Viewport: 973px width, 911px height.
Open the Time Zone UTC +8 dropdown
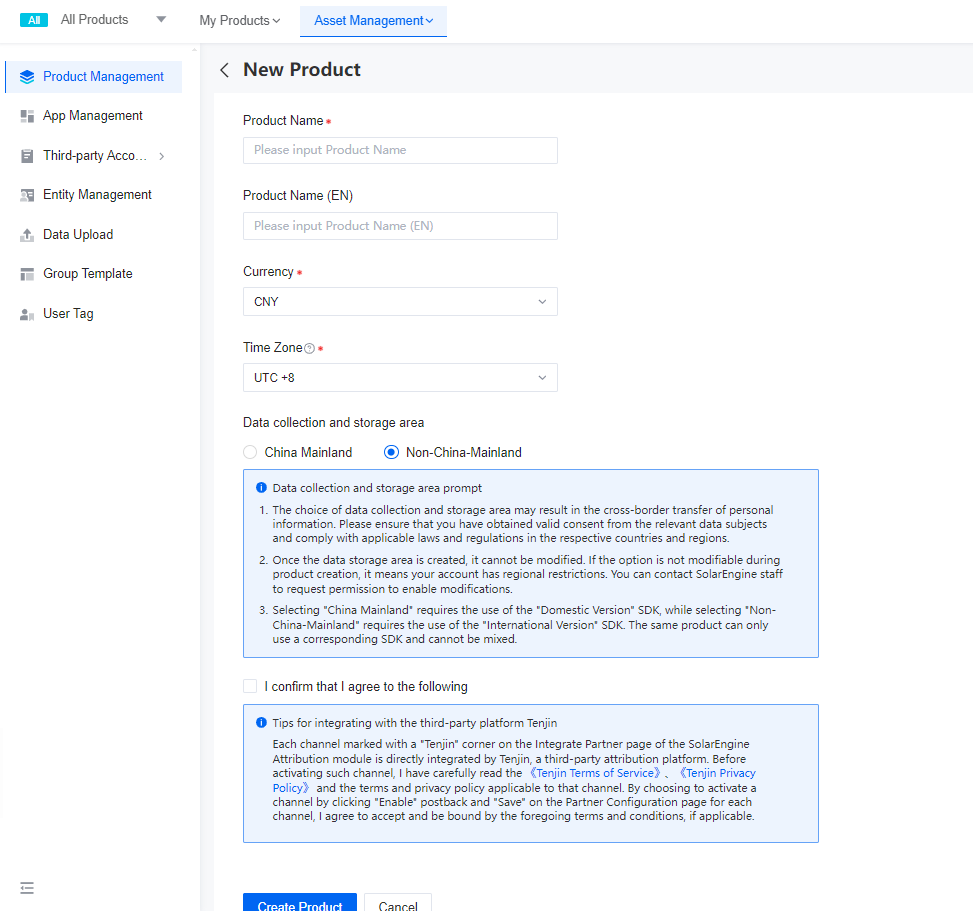400,377
